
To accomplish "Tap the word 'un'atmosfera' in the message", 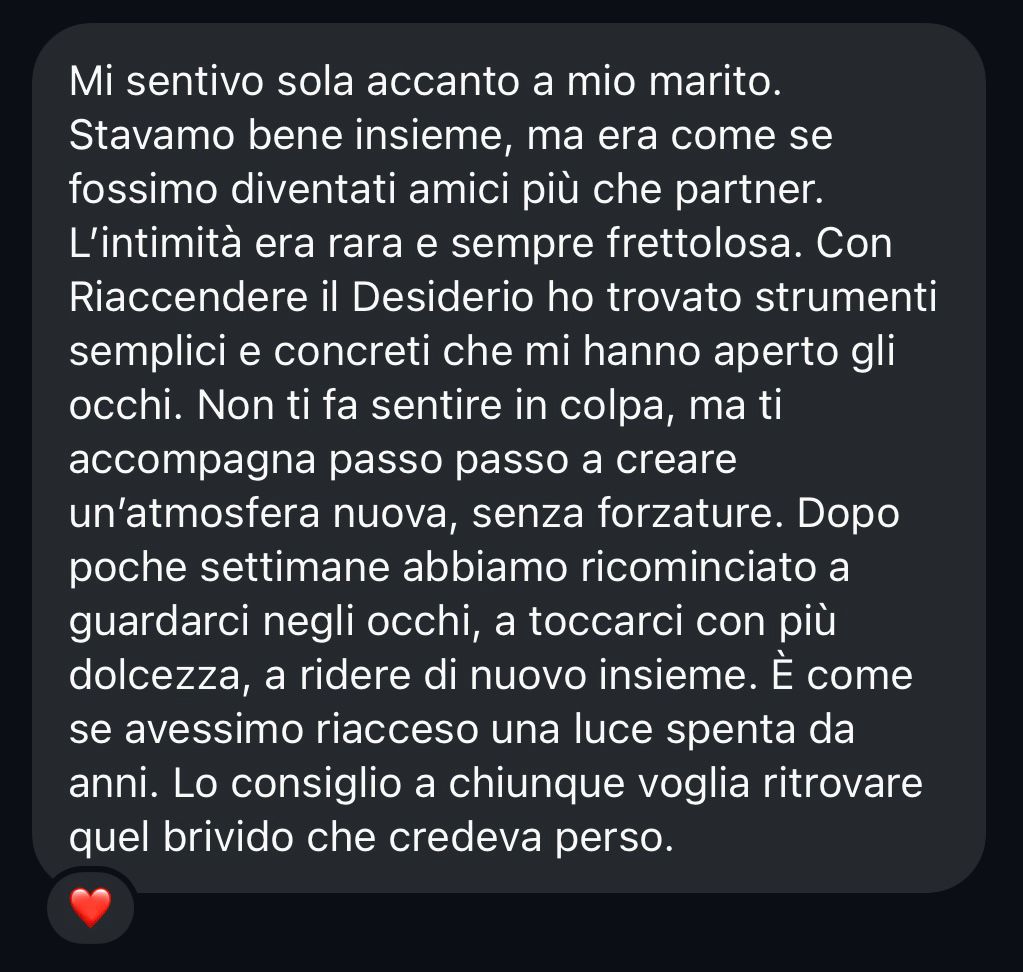I will [194, 513].
